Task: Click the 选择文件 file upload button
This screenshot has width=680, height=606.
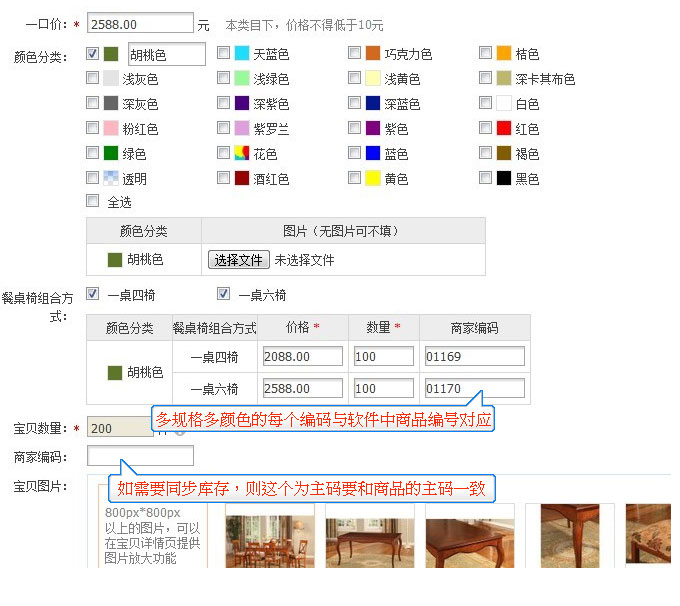Action: click(238, 260)
